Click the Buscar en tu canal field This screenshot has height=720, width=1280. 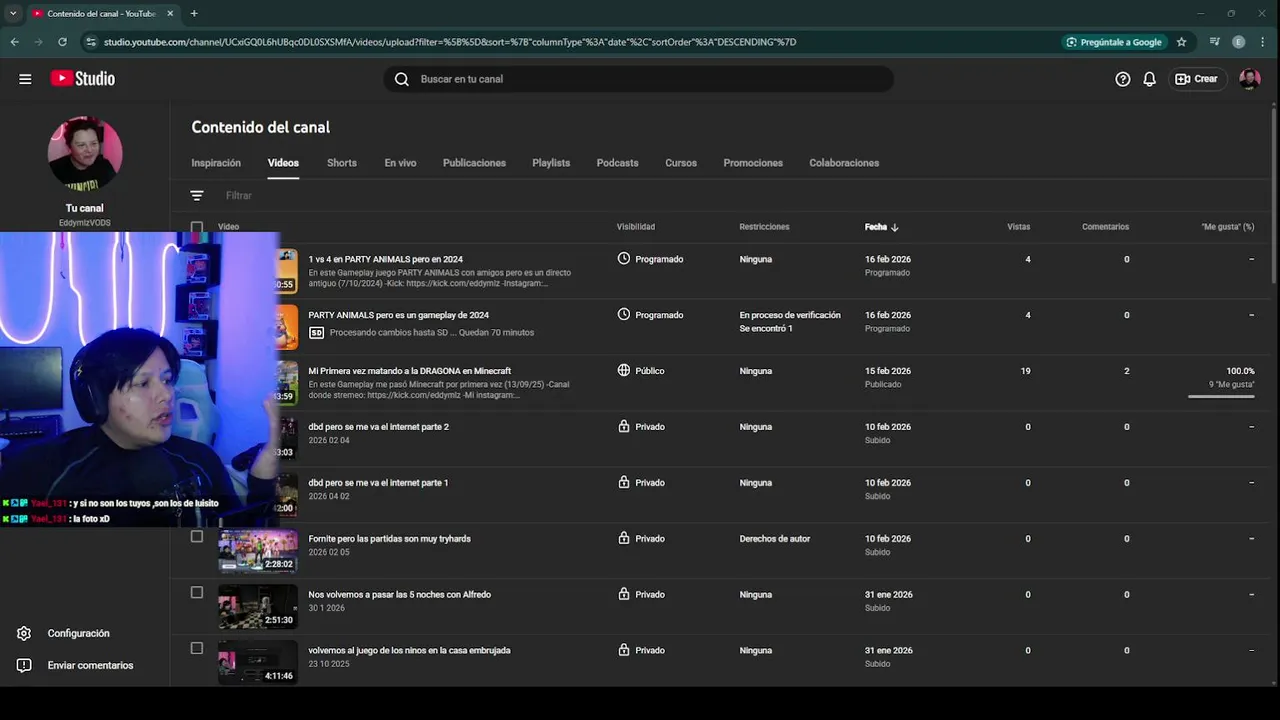pos(640,79)
